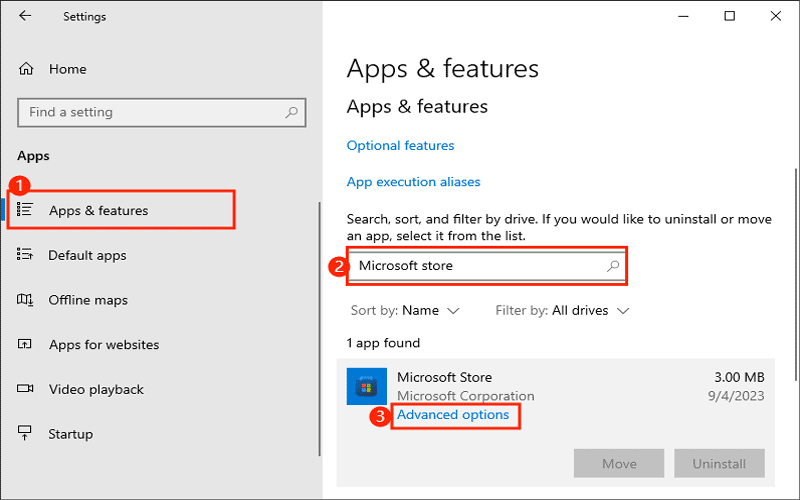Screen dimensions: 800x500
Task: Maximize the Settings window
Action: (730, 16)
